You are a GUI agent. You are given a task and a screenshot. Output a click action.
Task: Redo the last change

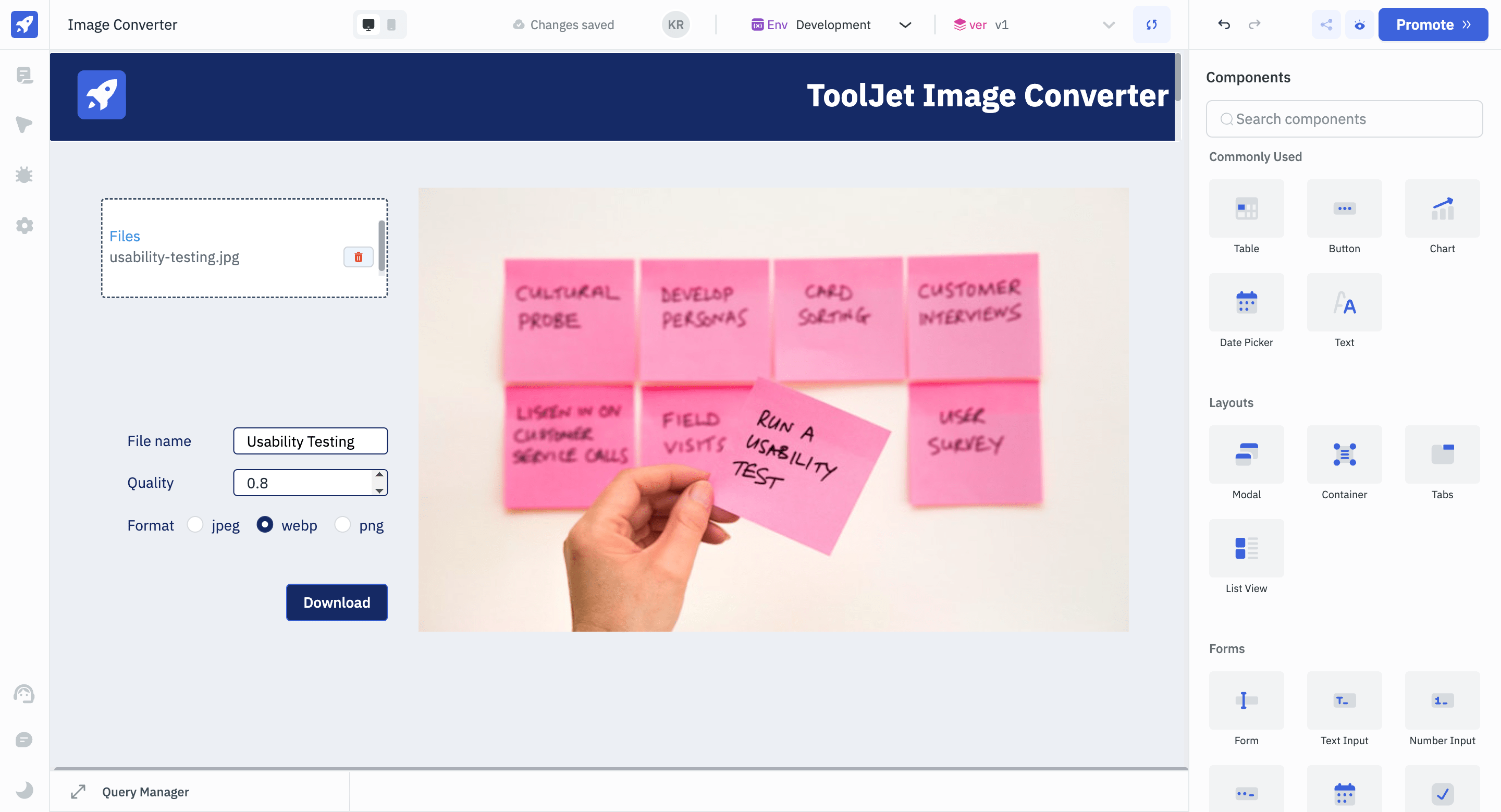(1254, 24)
